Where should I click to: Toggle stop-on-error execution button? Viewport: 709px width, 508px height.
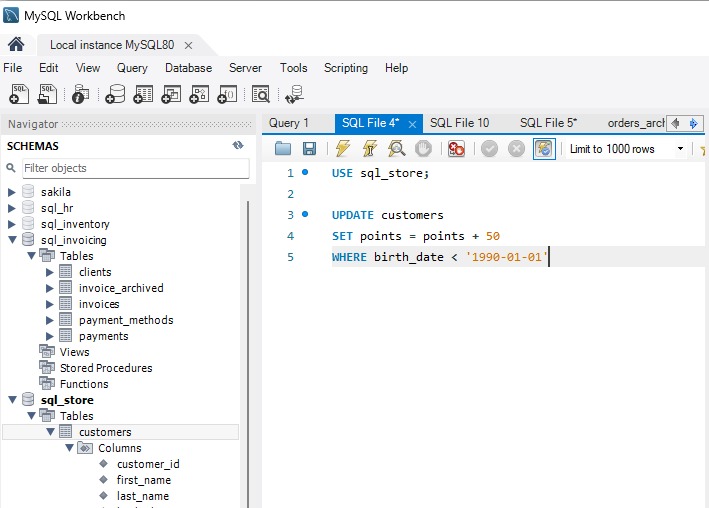[456, 149]
